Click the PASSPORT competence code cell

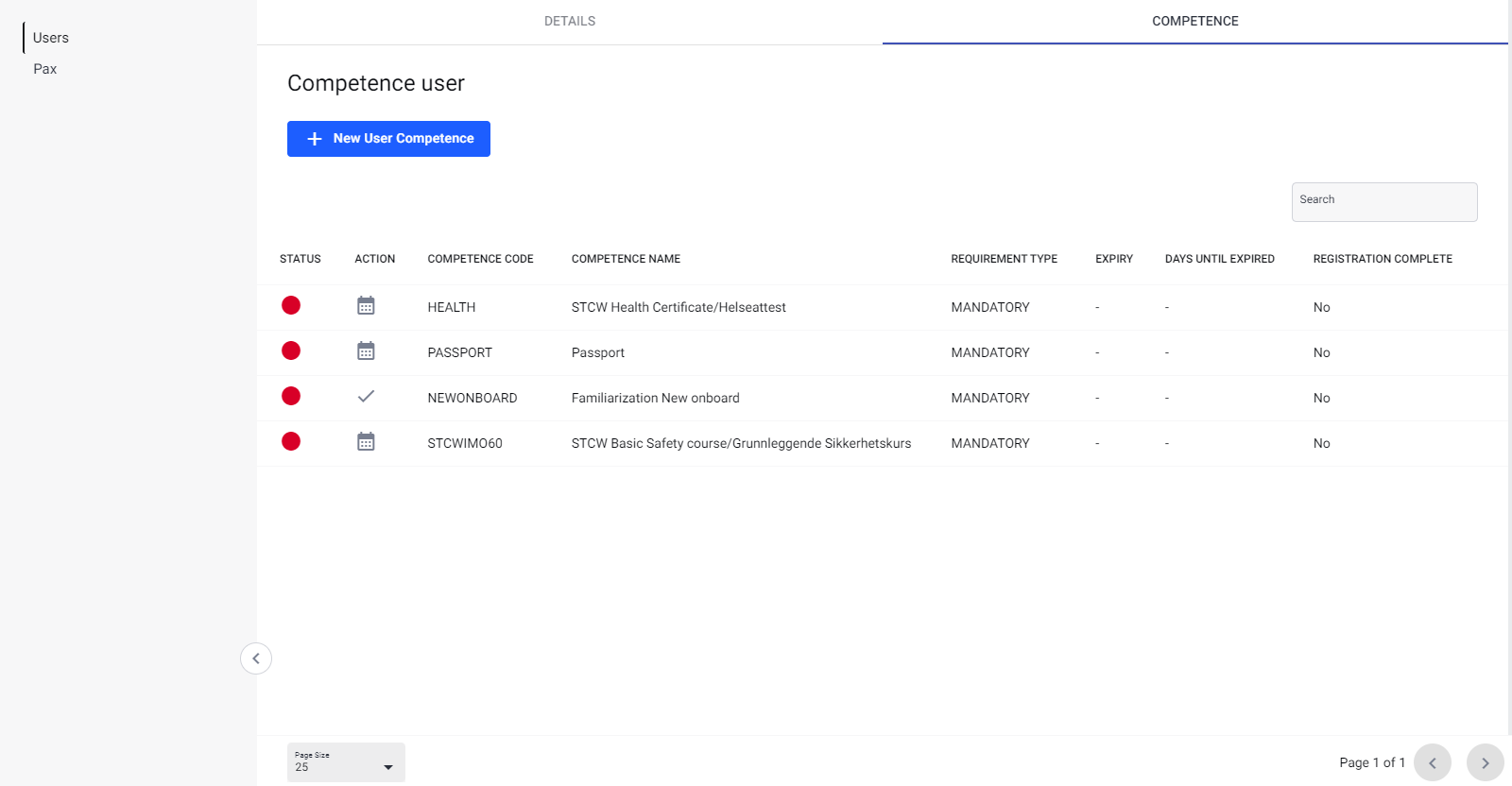460,352
